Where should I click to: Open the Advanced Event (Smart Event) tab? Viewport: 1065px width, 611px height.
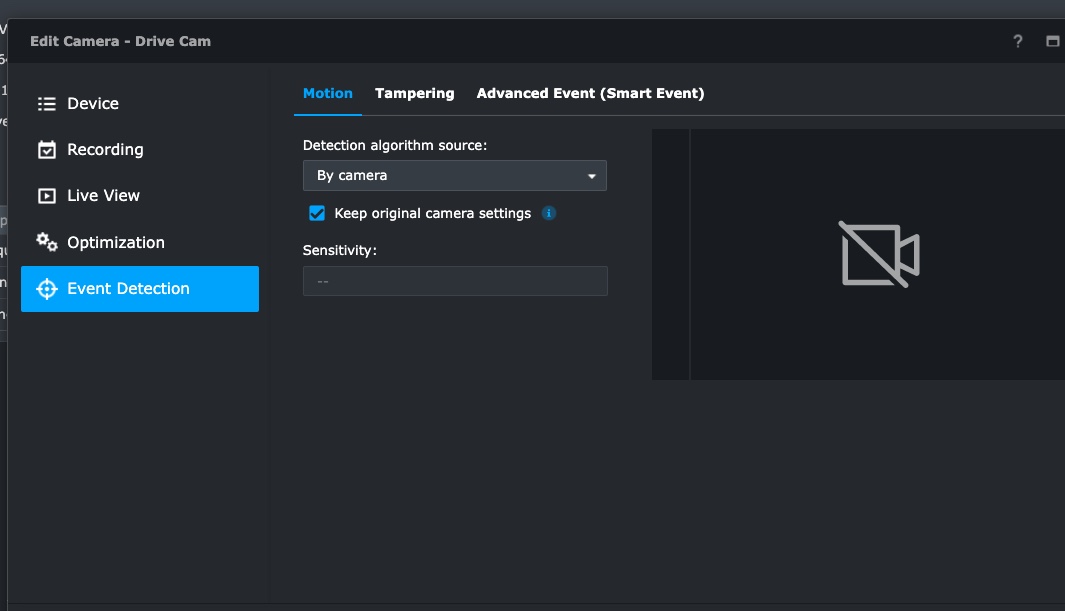tap(592, 93)
